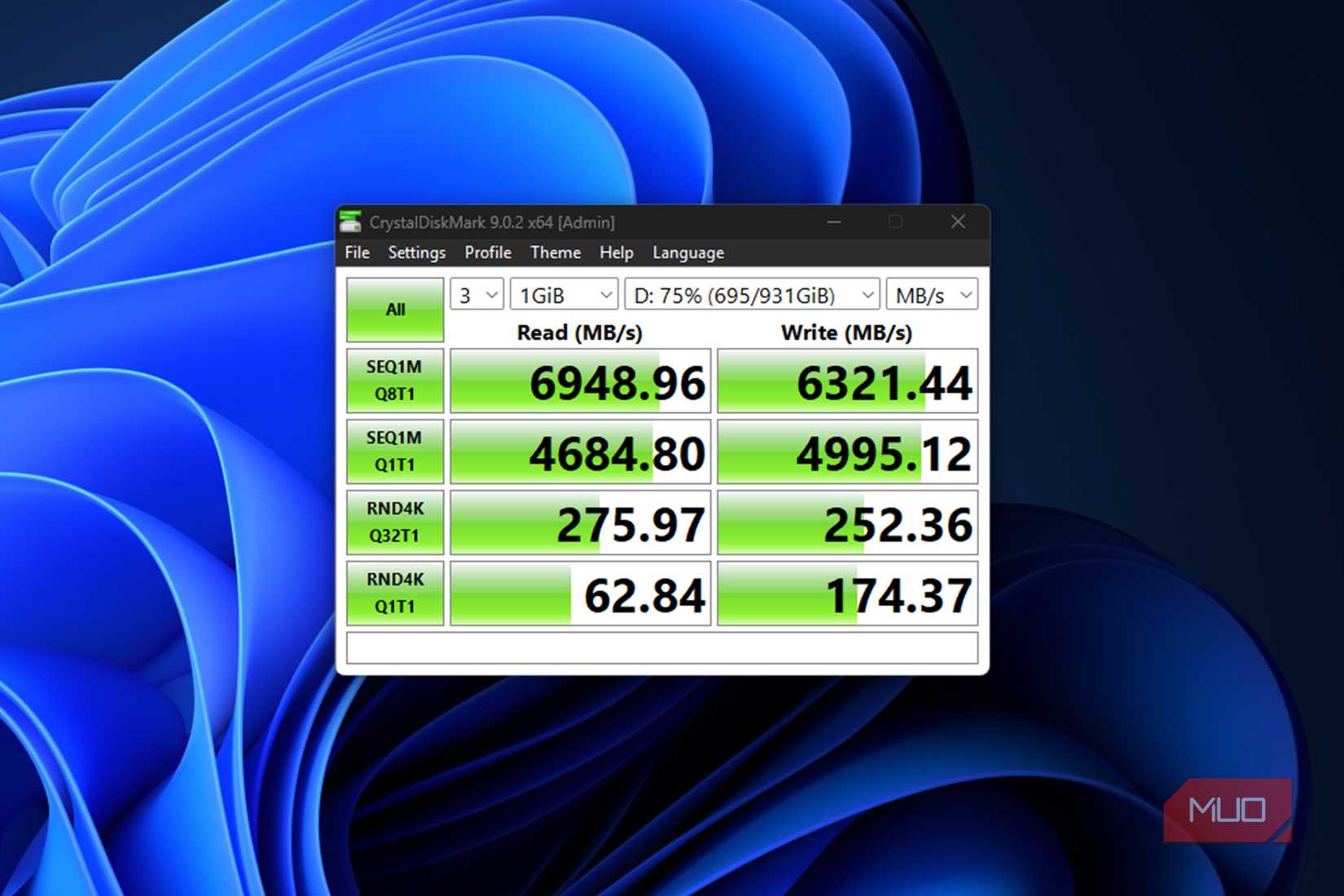Click the 275.97 read result

coord(581,523)
